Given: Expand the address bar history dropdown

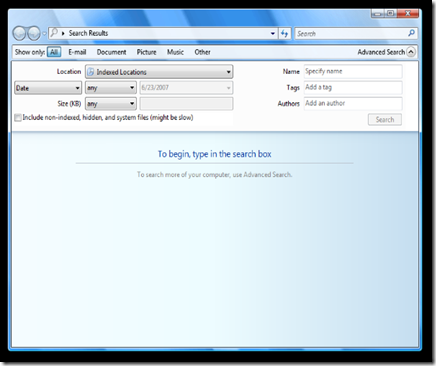Looking at the screenshot, I should point(273,33).
